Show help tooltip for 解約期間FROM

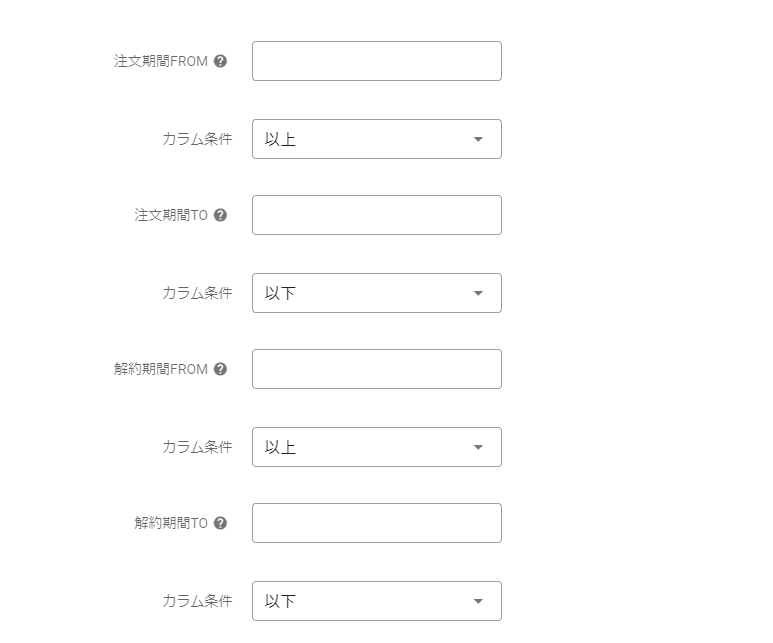point(221,369)
